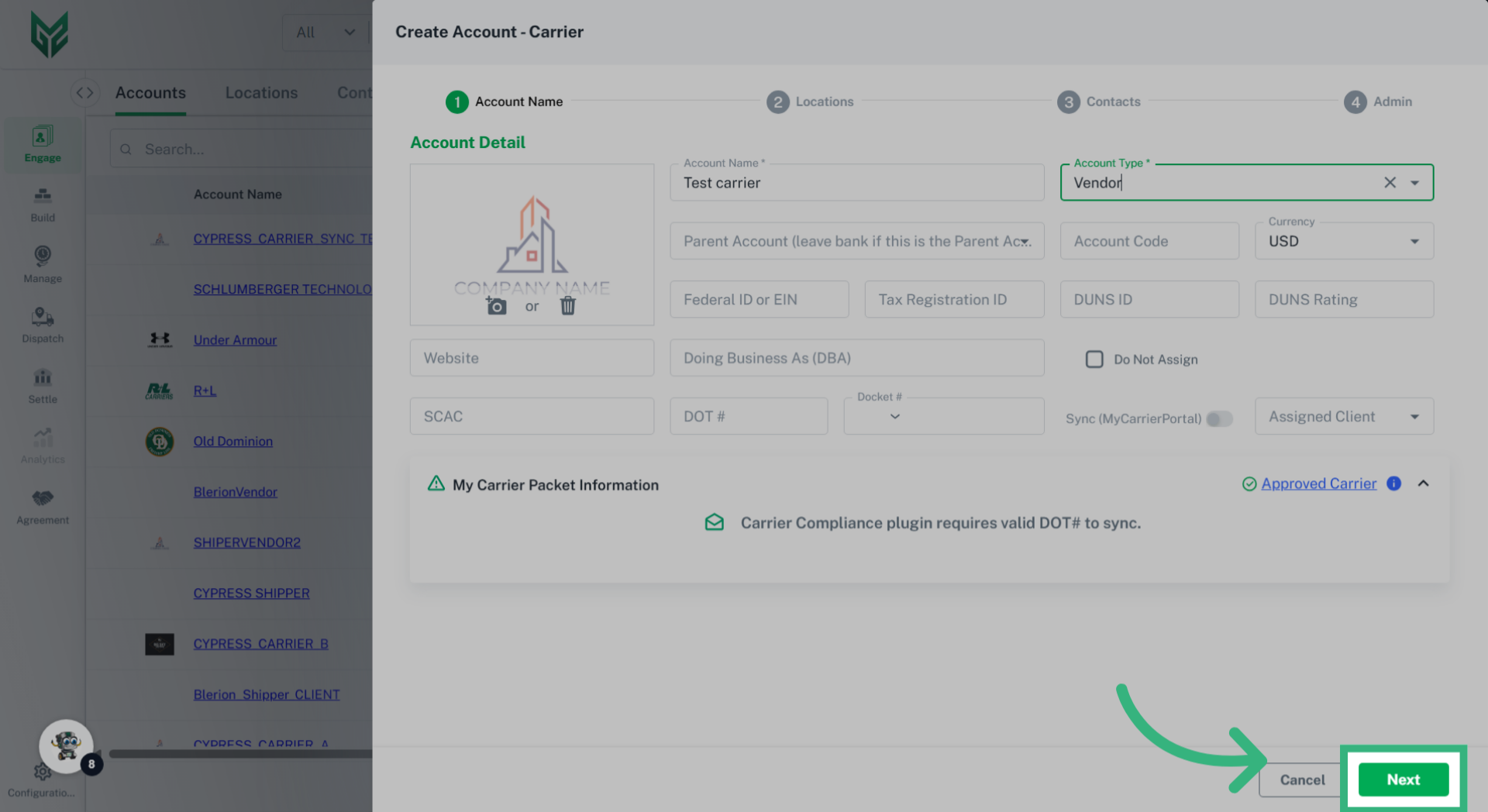Toggle the Sync (MyCarrierPortal) switch

1219,418
